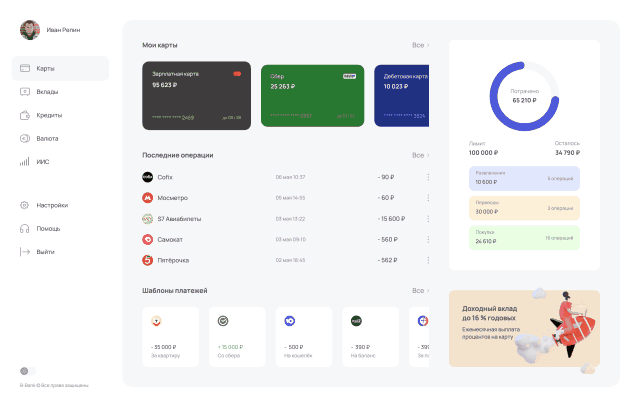The width and height of the screenshot is (640, 407).
Task: Open the Мосметро logo in recent operations
Action: [147, 198]
